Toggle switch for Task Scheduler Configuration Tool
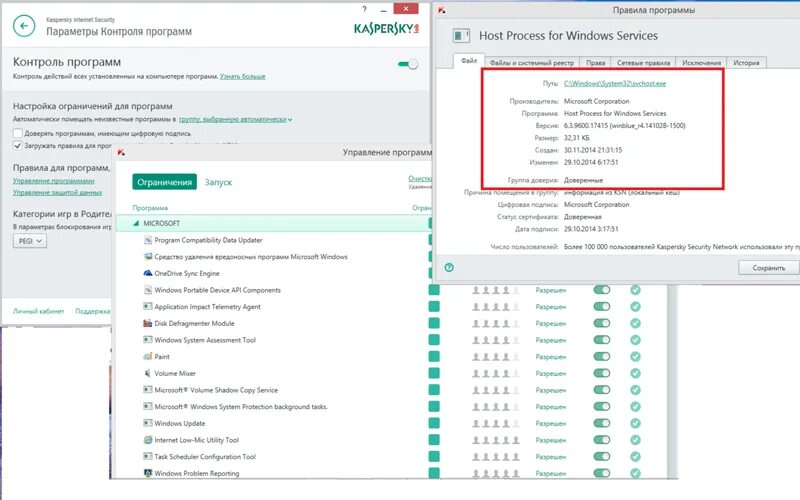This screenshot has height=500, width=800. pyautogui.click(x=602, y=457)
